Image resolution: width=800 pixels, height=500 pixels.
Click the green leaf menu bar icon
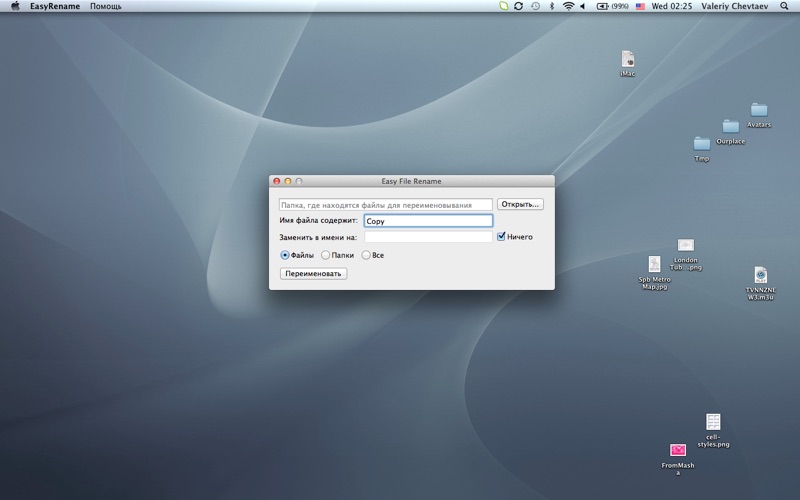tap(504, 6)
